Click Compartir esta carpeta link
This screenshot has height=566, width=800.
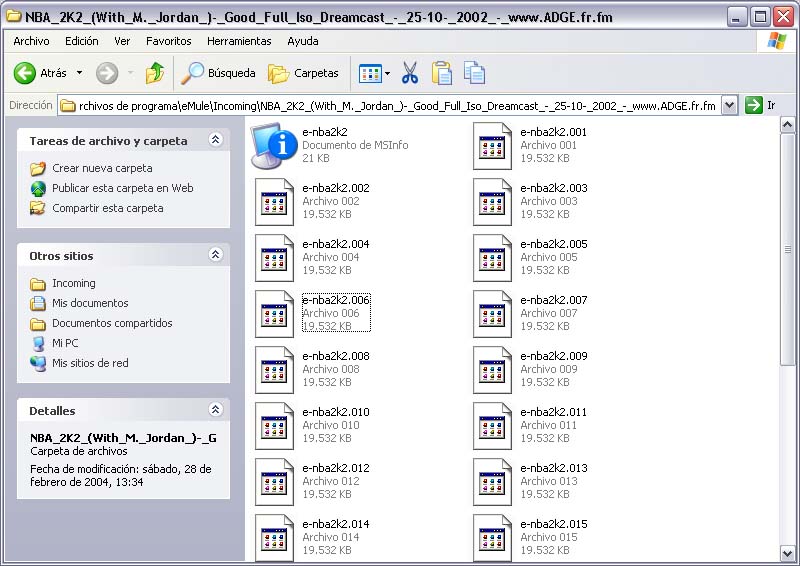pyautogui.click(x=108, y=208)
